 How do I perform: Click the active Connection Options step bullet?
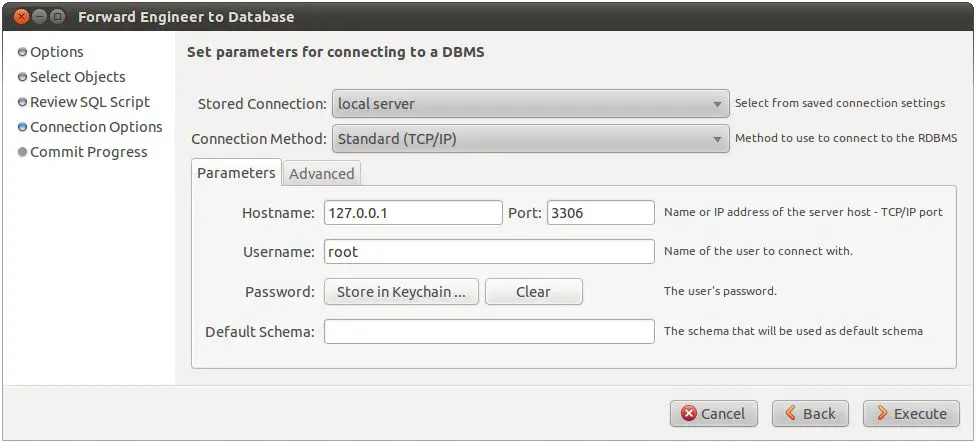[22, 128]
